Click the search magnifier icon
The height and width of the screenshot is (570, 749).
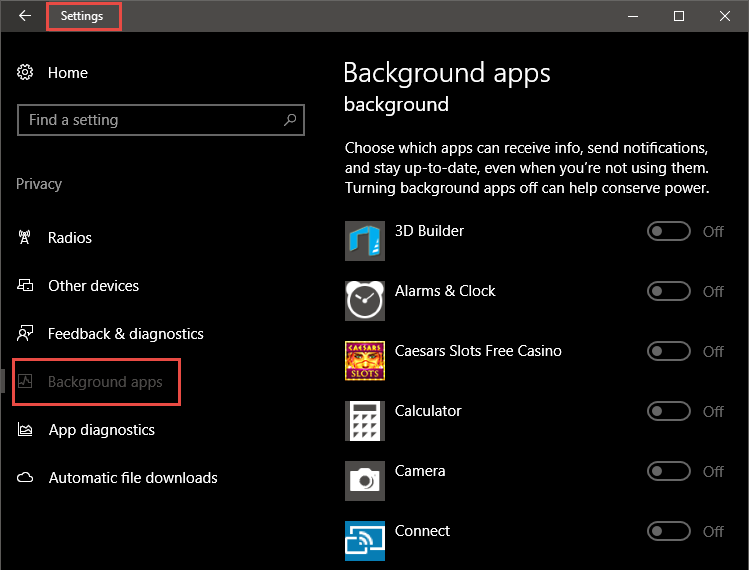[290, 119]
